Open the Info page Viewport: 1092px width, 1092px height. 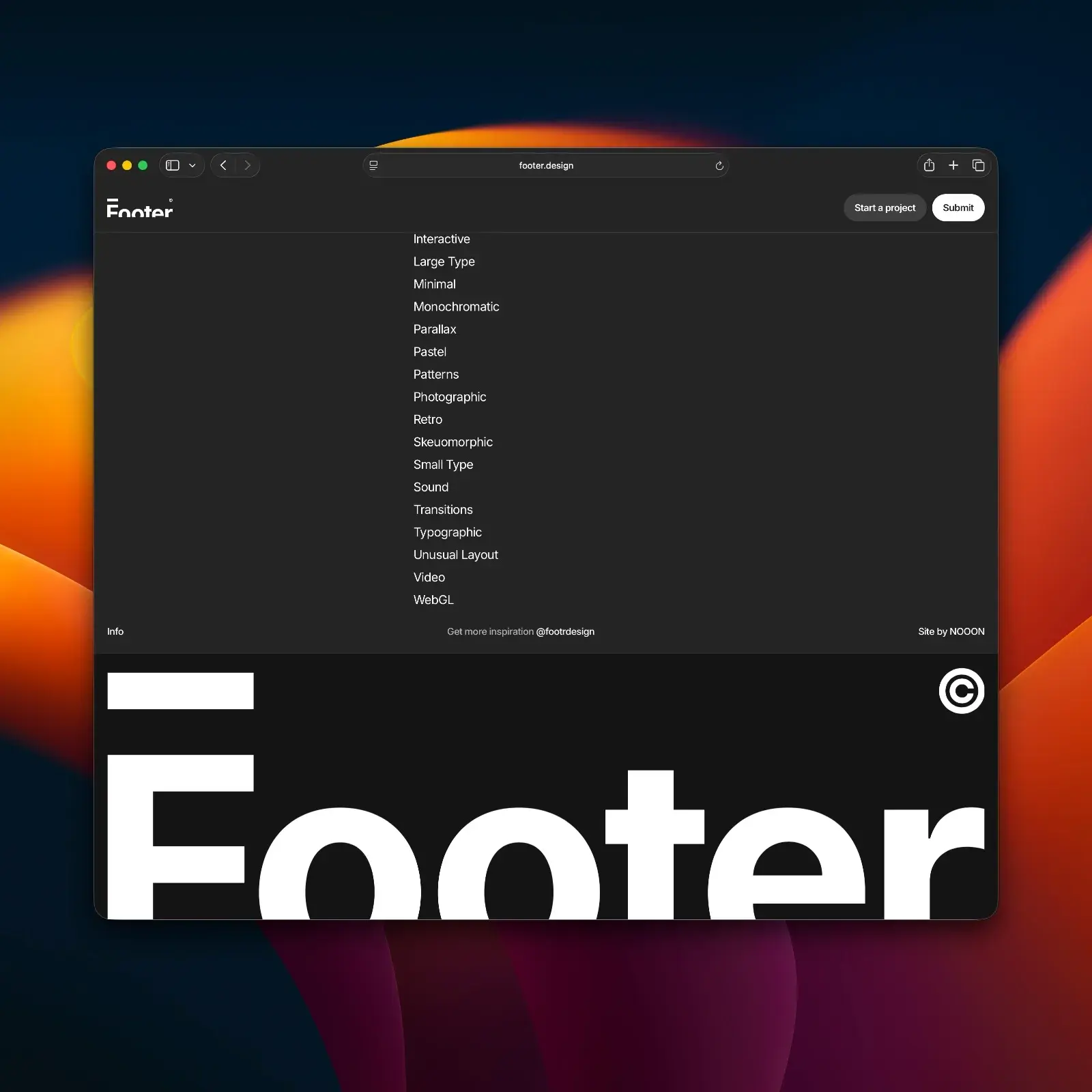click(x=115, y=631)
